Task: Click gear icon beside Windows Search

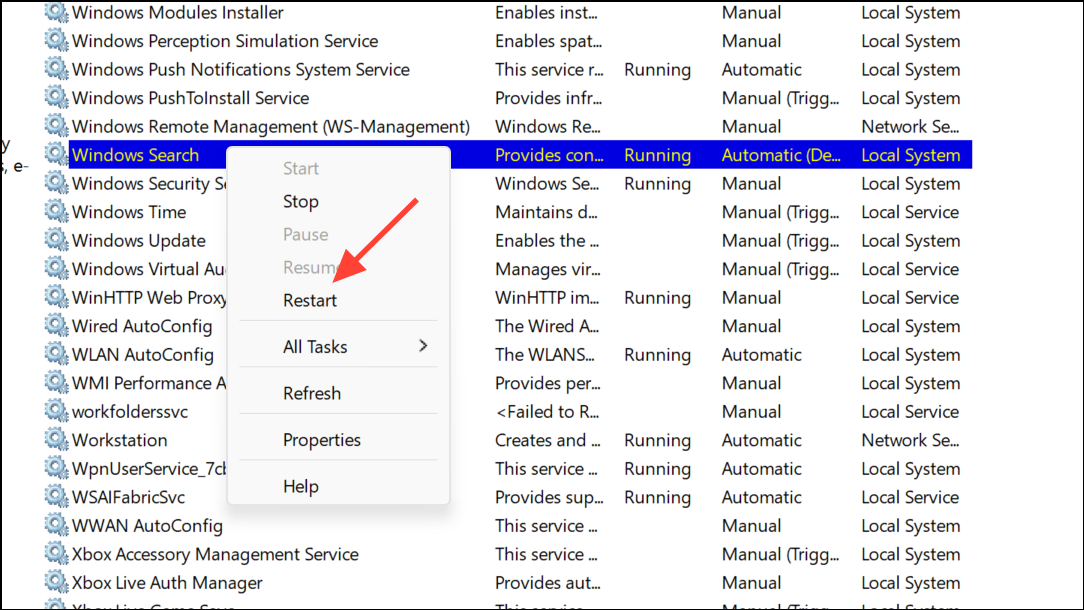Action: (x=57, y=154)
